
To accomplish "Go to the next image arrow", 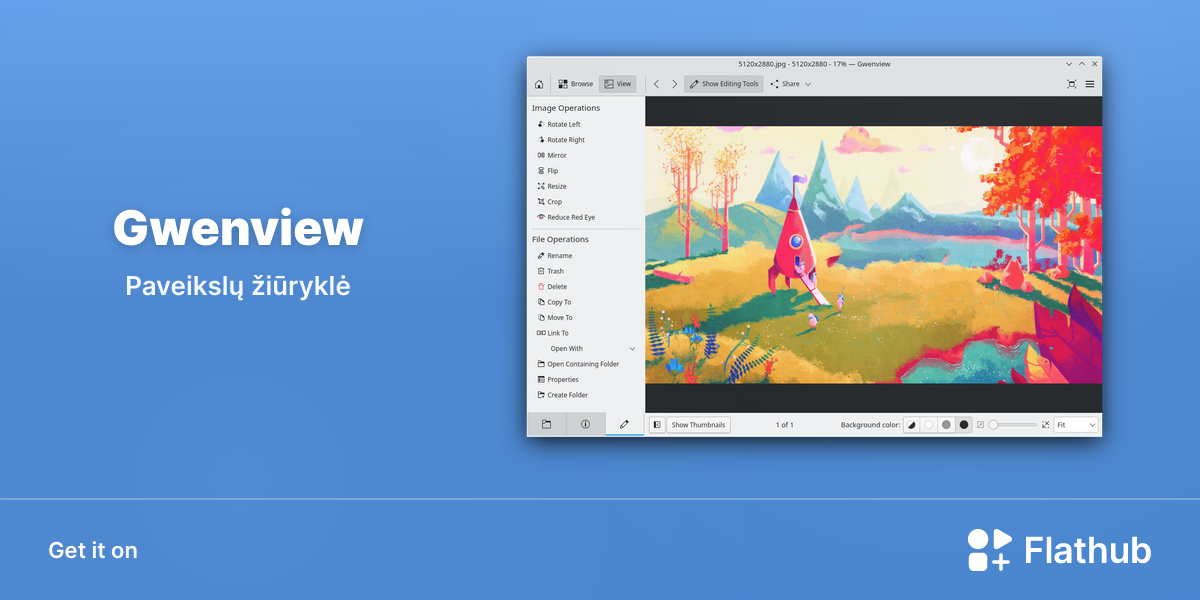I will click(674, 84).
